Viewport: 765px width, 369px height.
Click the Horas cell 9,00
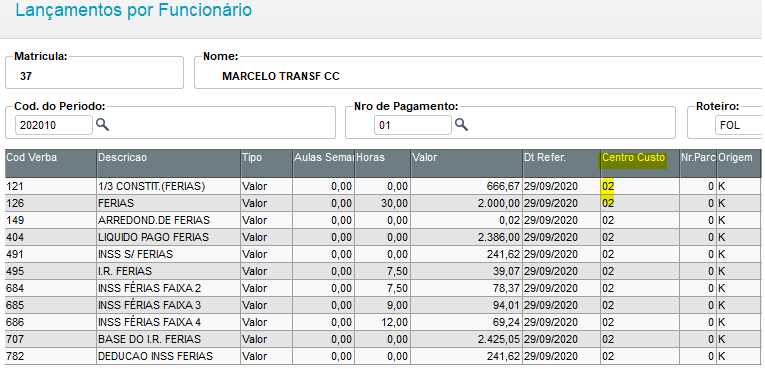pos(382,305)
